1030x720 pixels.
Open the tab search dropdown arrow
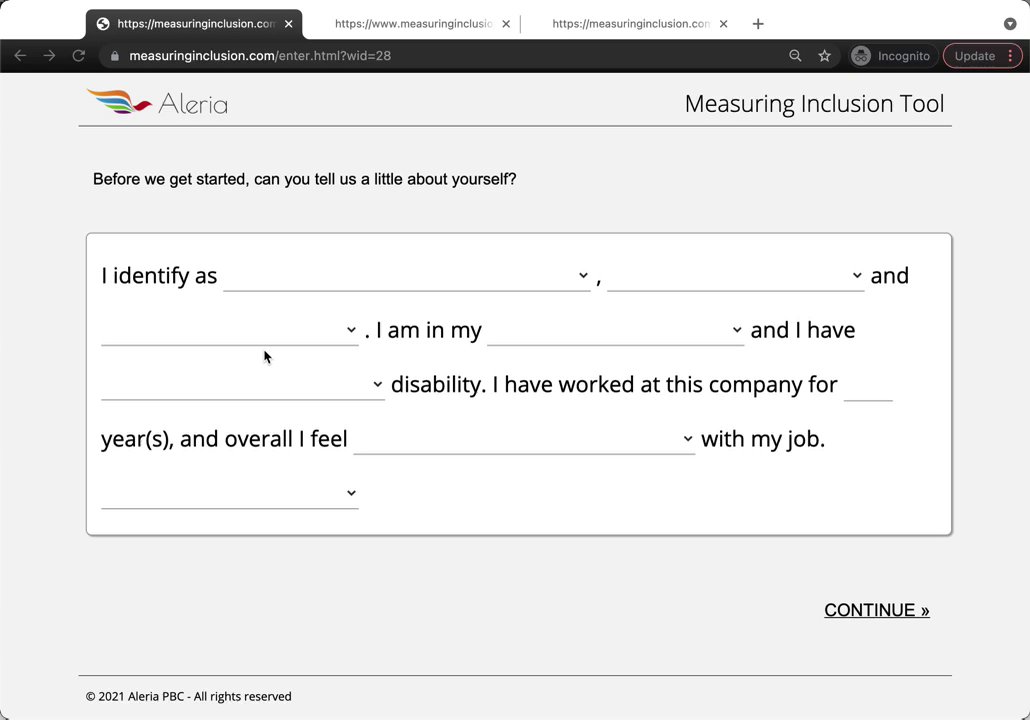pyautogui.click(x=1009, y=23)
